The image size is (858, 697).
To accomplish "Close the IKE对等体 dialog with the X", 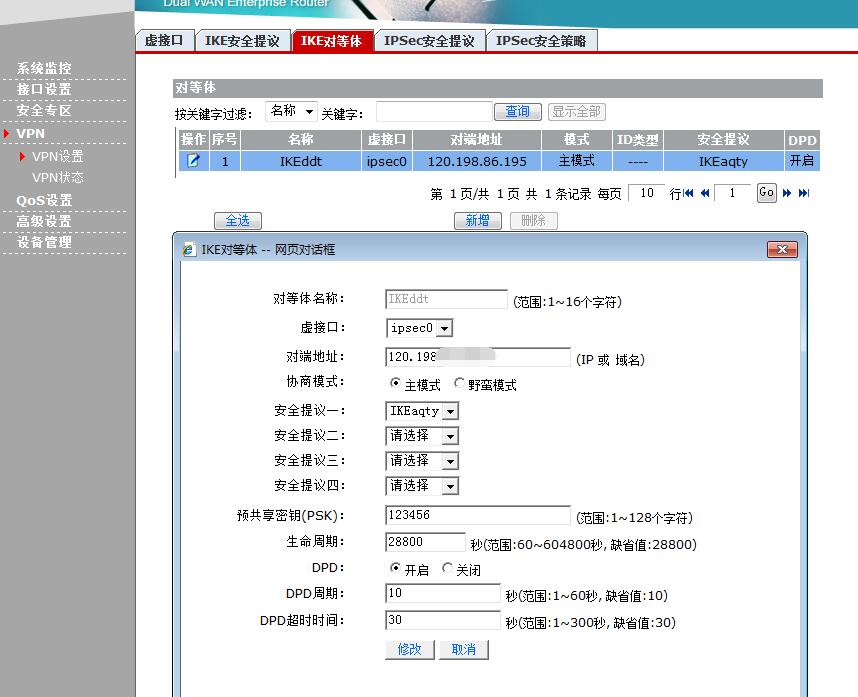I will coord(782,249).
